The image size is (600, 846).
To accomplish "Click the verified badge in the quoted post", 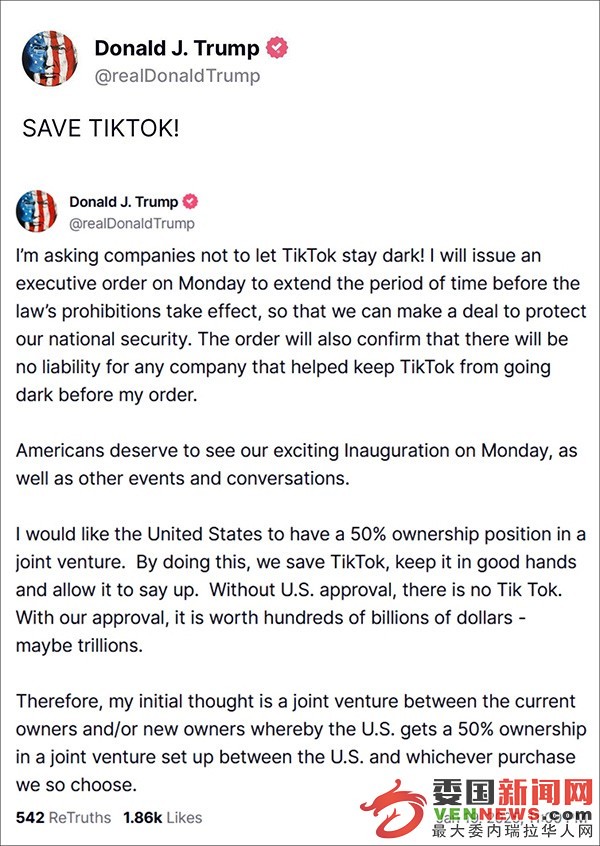I will tap(190, 202).
